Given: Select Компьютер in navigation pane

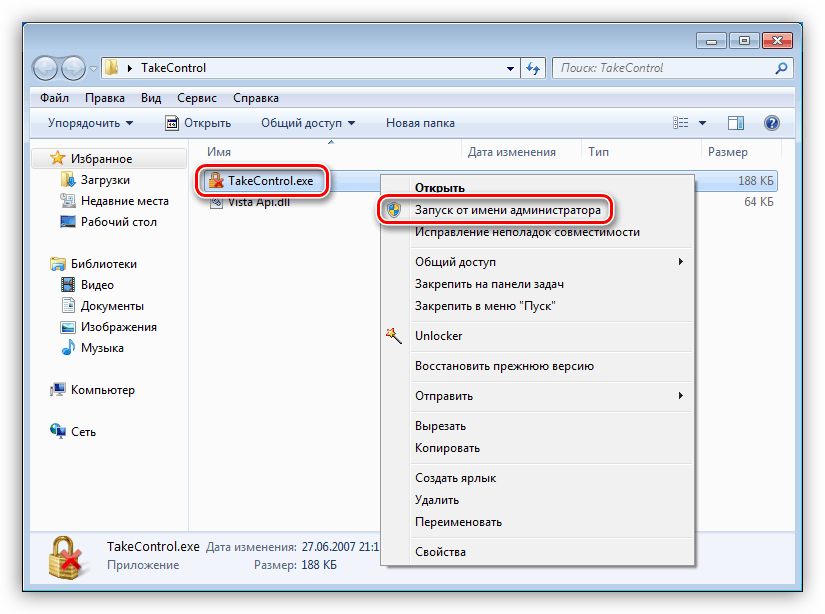Looking at the screenshot, I should pyautogui.click(x=103, y=390).
